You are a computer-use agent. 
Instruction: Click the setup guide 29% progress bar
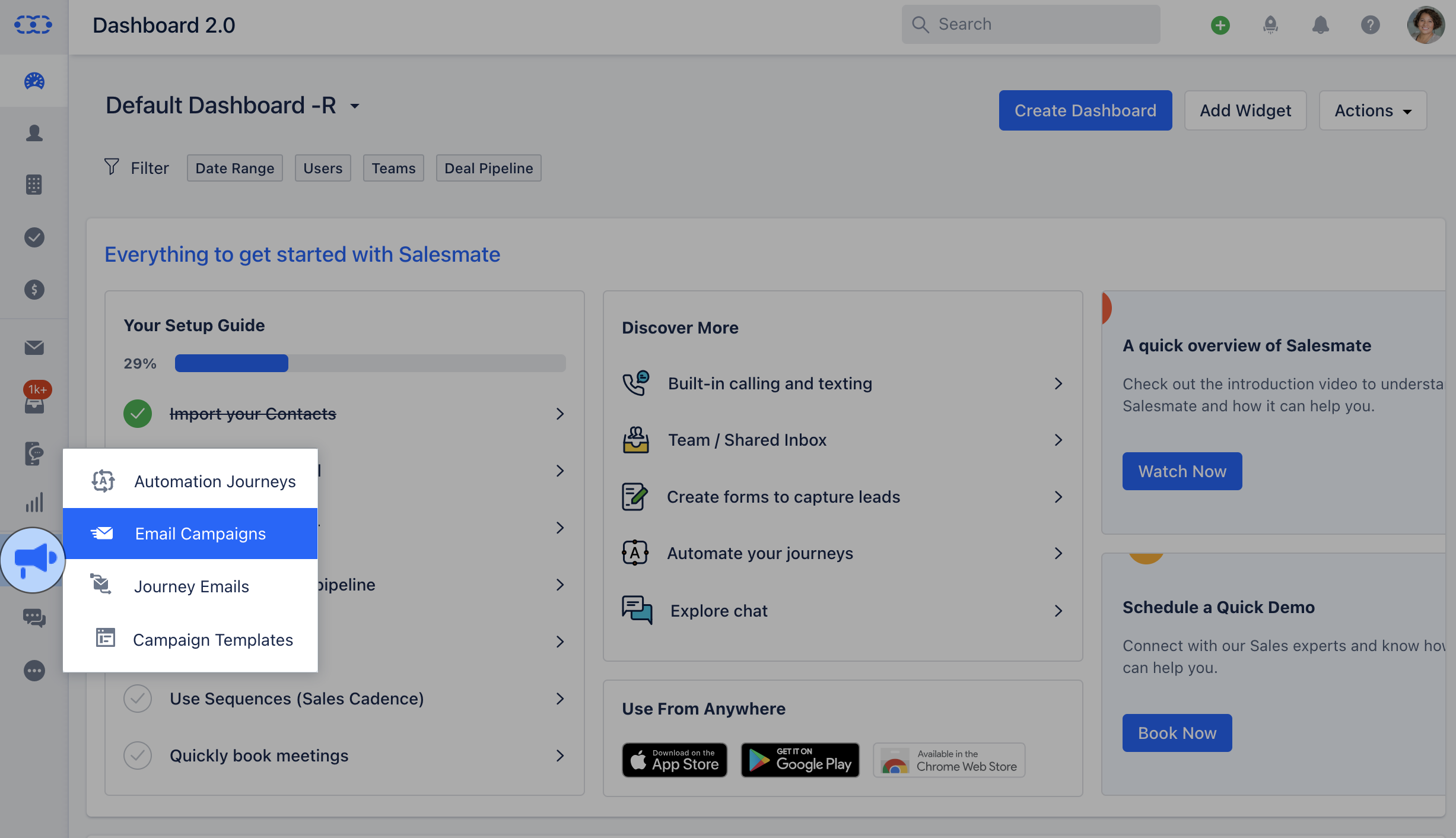click(370, 363)
